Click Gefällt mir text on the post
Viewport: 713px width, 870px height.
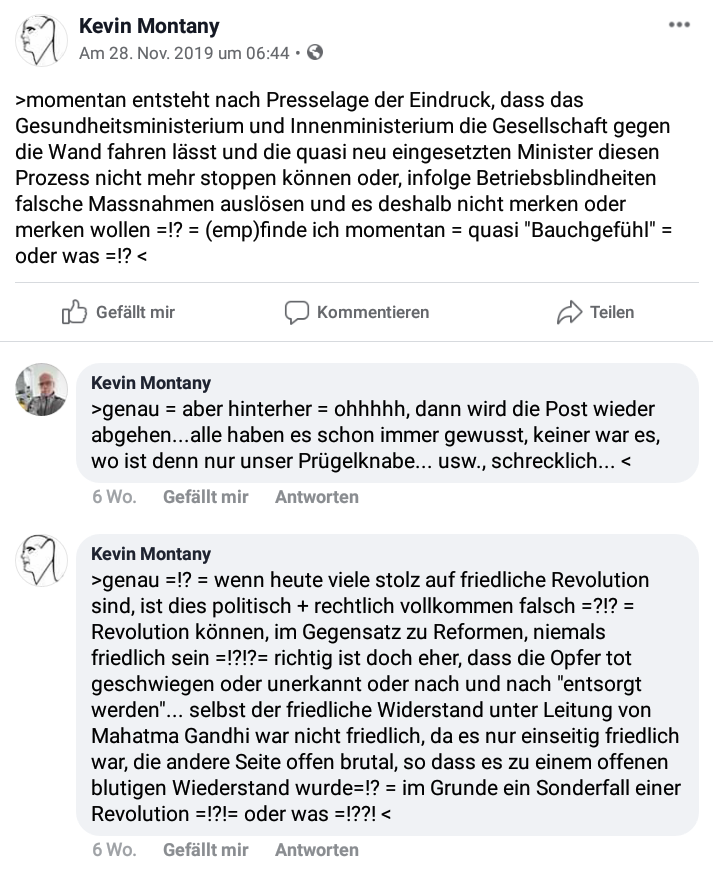(x=135, y=312)
